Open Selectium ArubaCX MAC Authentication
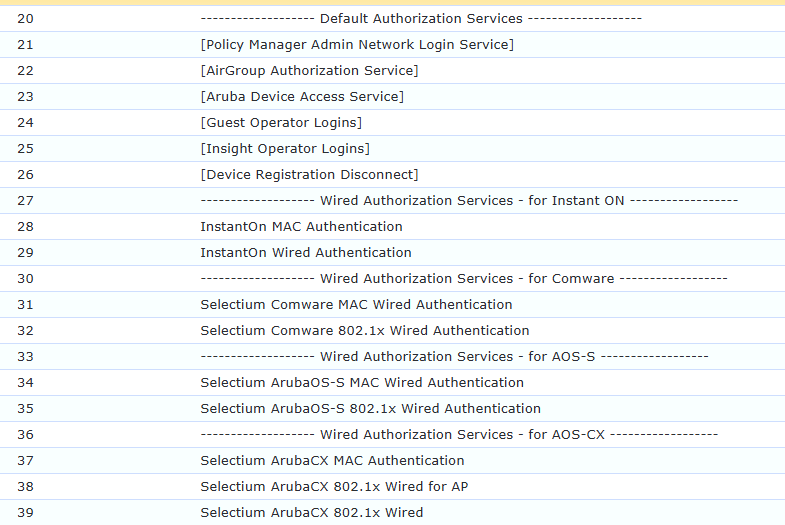The height and width of the screenshot is (525, 785). [332, 461]
